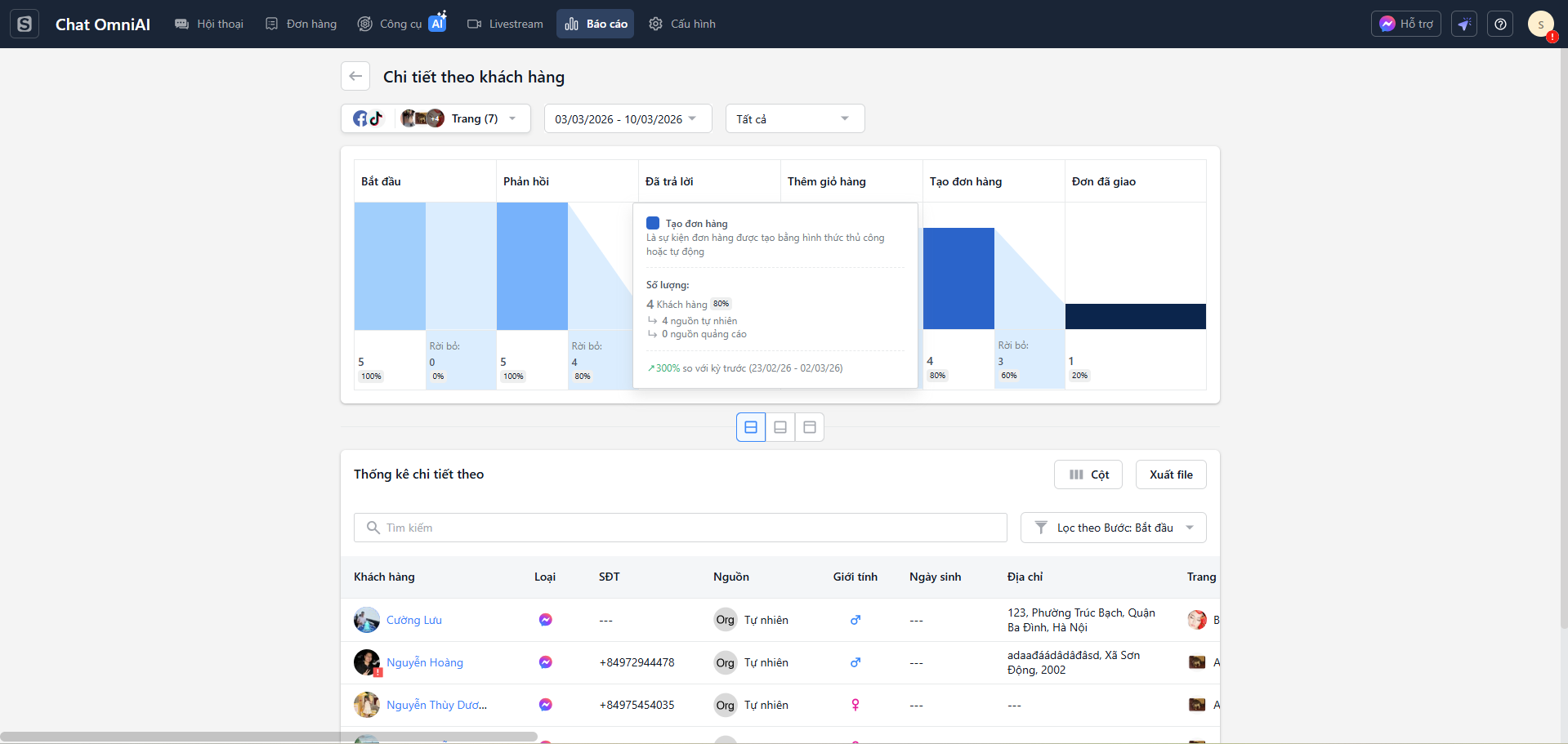Switch to the second layout view toggle
Screen dimensions: 1568x744
(780, 427)
